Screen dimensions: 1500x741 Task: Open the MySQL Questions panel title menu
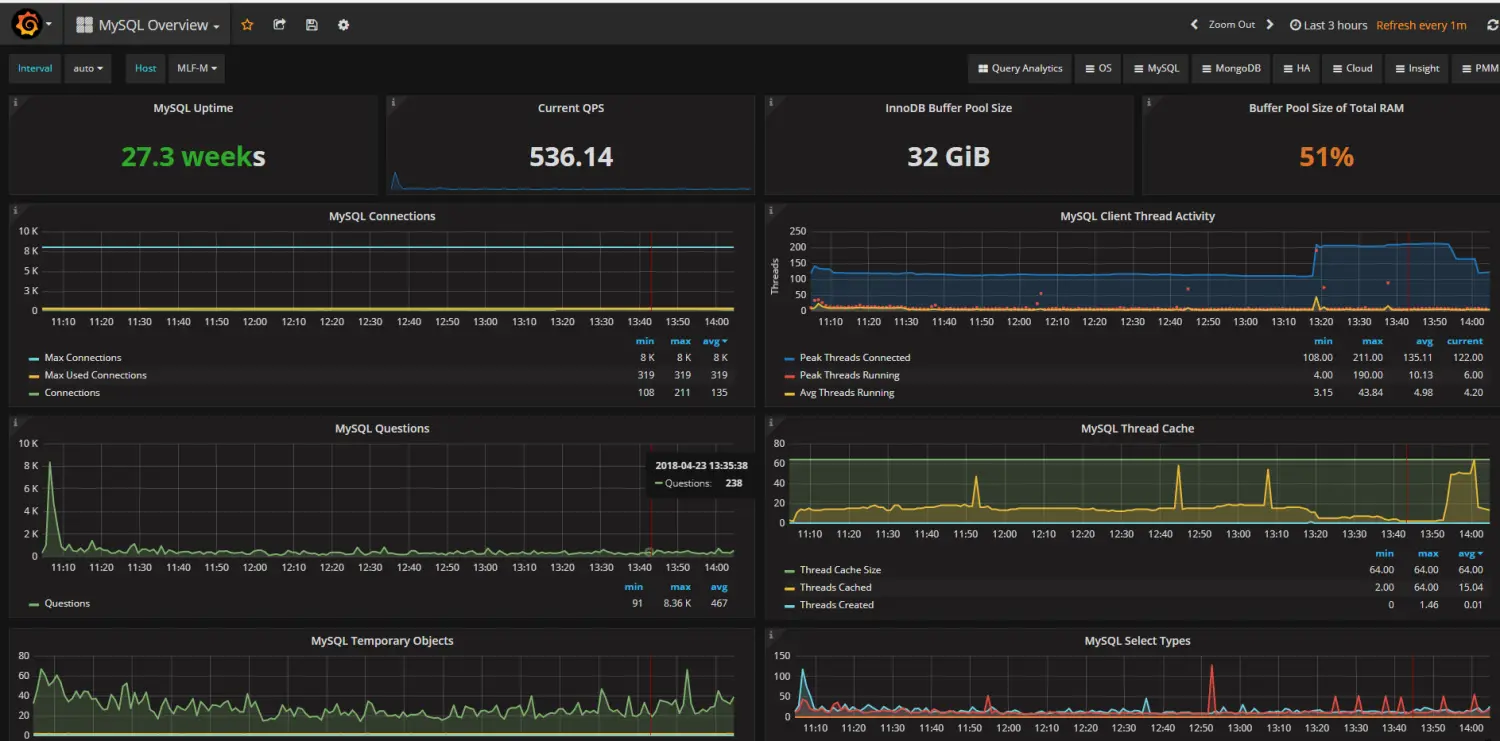point(382,428)
